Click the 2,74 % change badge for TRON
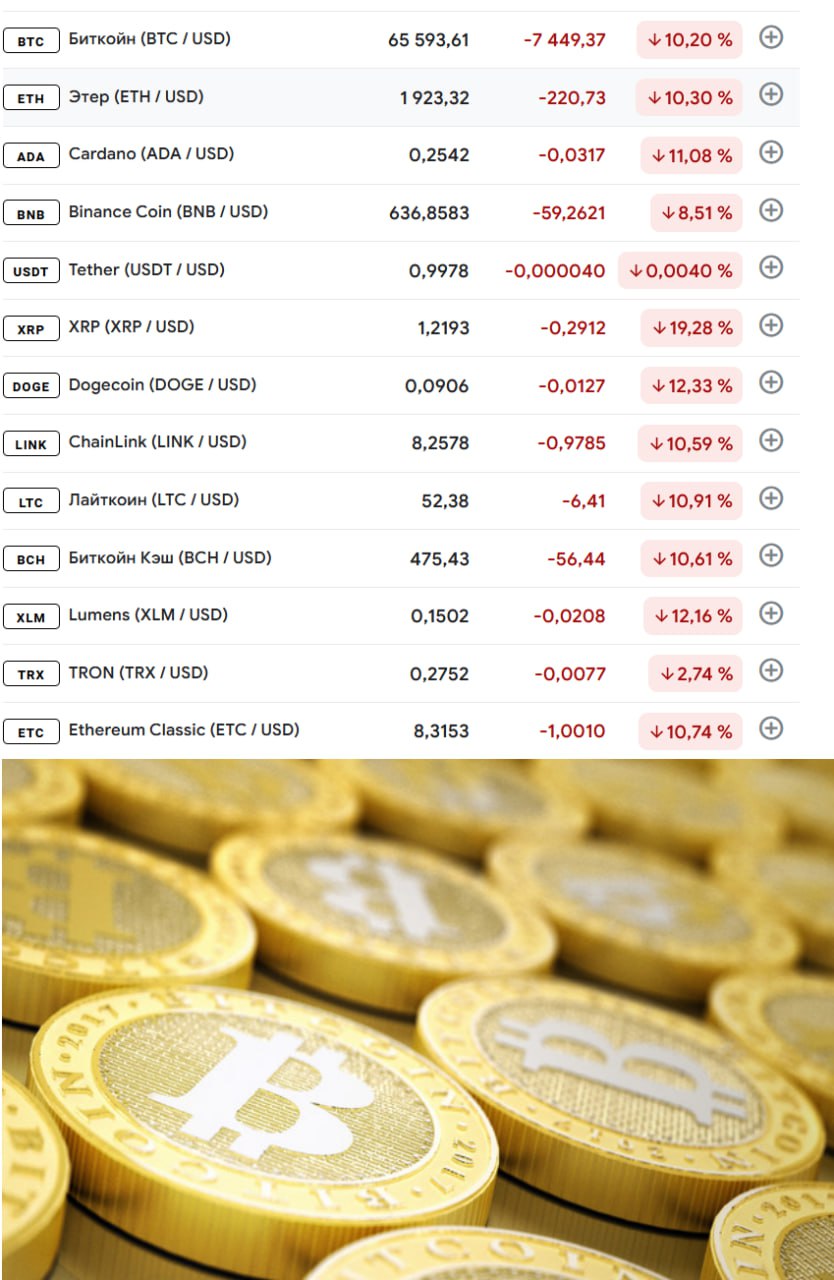The width and height of the screenshot is (834, 1280). click(695, 674)
